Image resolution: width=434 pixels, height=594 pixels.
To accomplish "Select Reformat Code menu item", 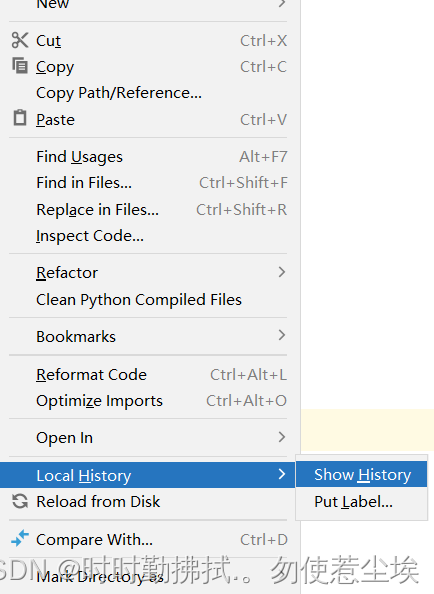I will click(148, 375).
